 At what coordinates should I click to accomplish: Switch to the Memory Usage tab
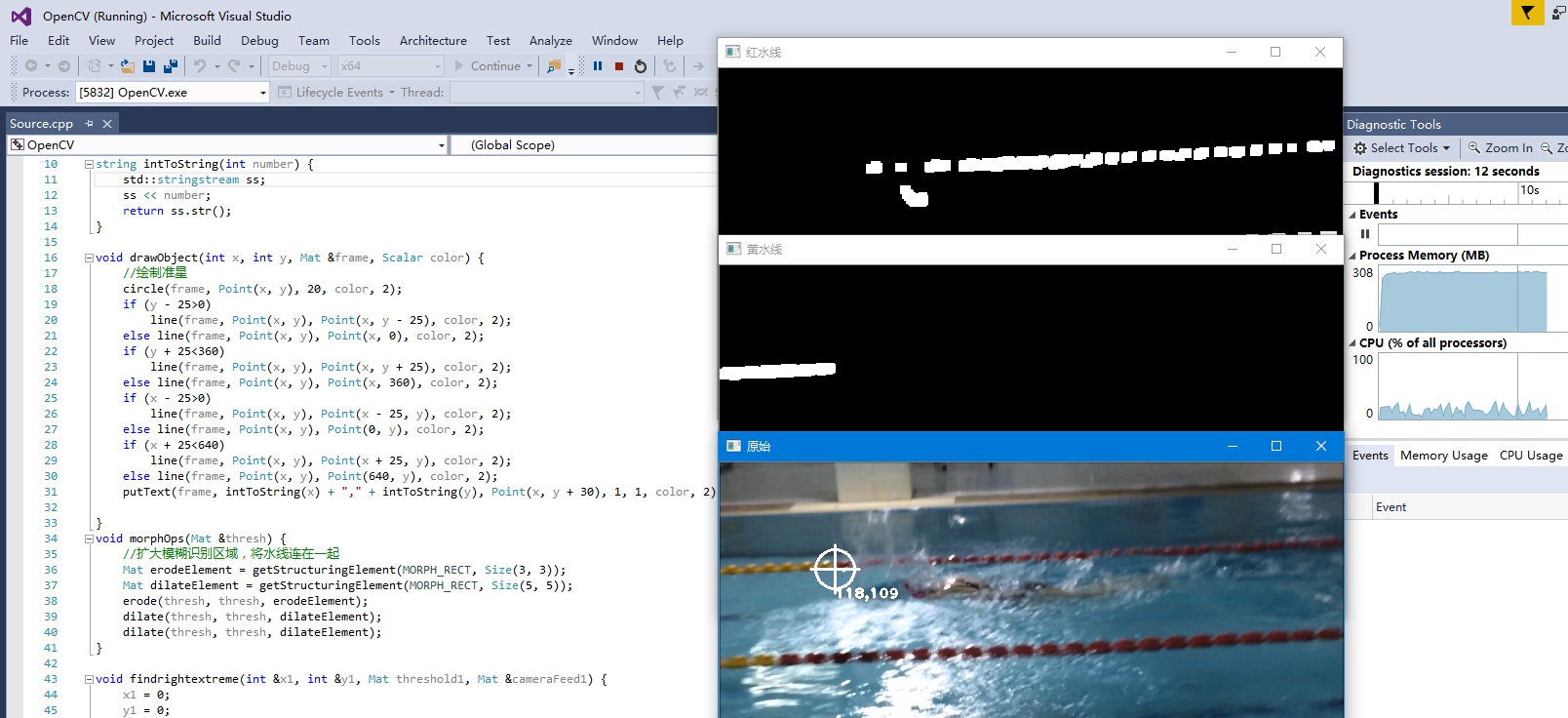[x=1444, y=456]
